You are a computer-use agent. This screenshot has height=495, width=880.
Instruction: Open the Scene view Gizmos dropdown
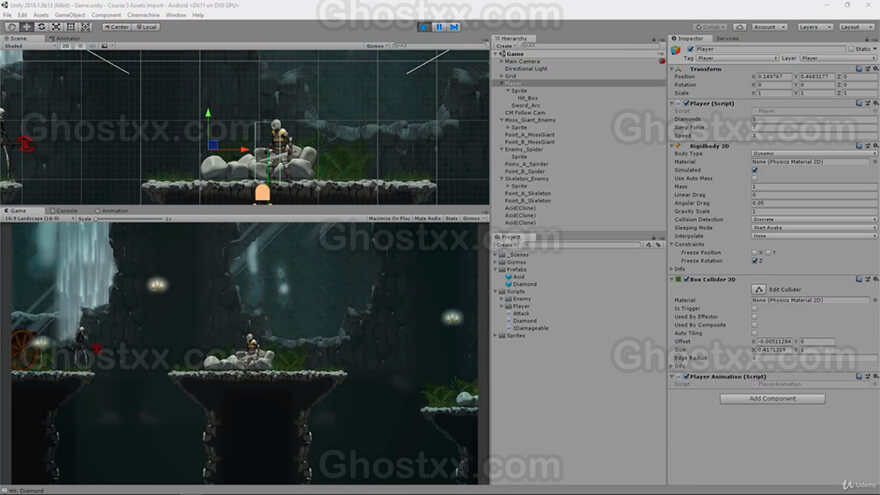[376, 46]
